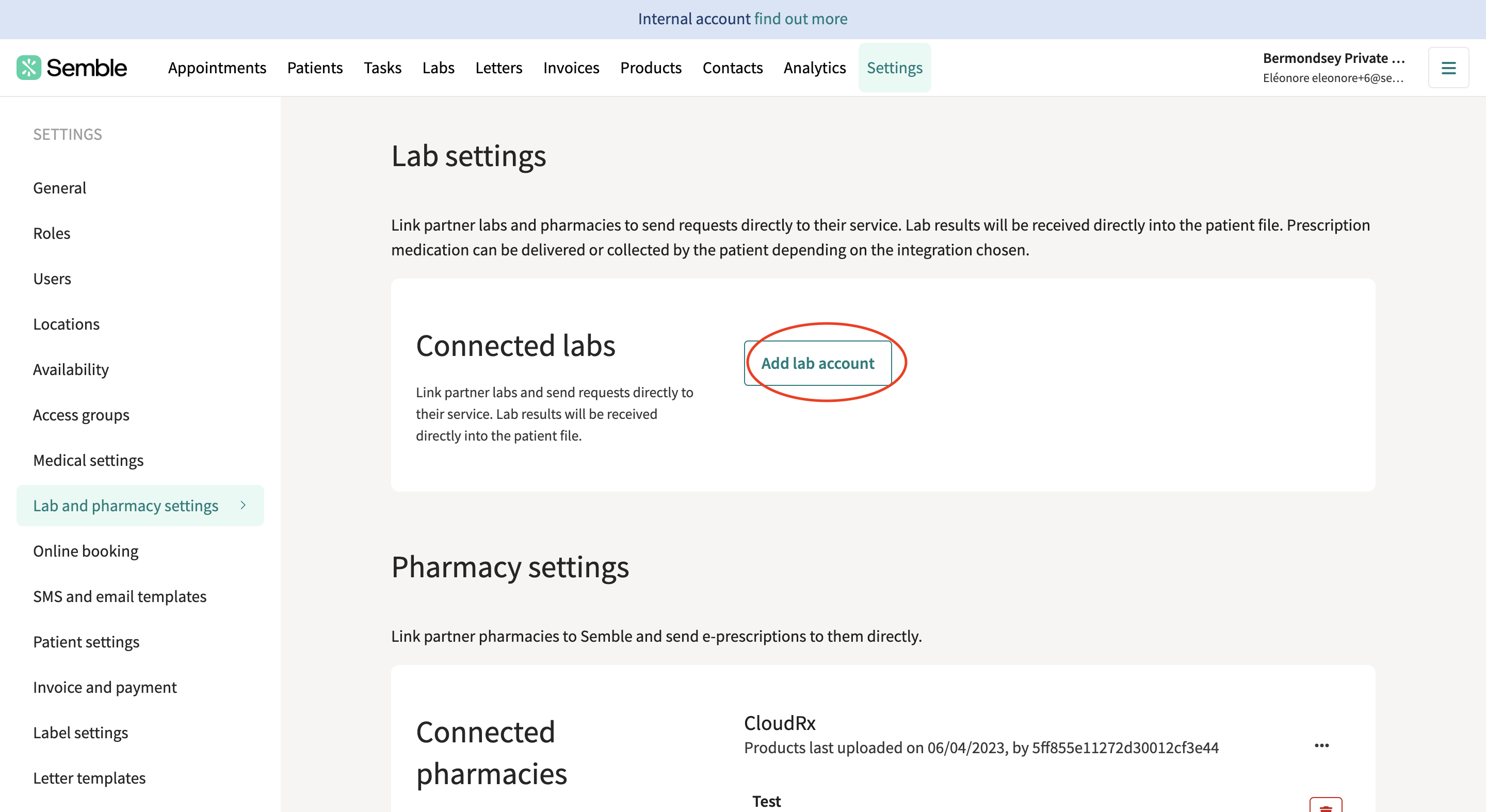
Task: Open the hamburger menu icon
Action: (x=1448, y=68)
